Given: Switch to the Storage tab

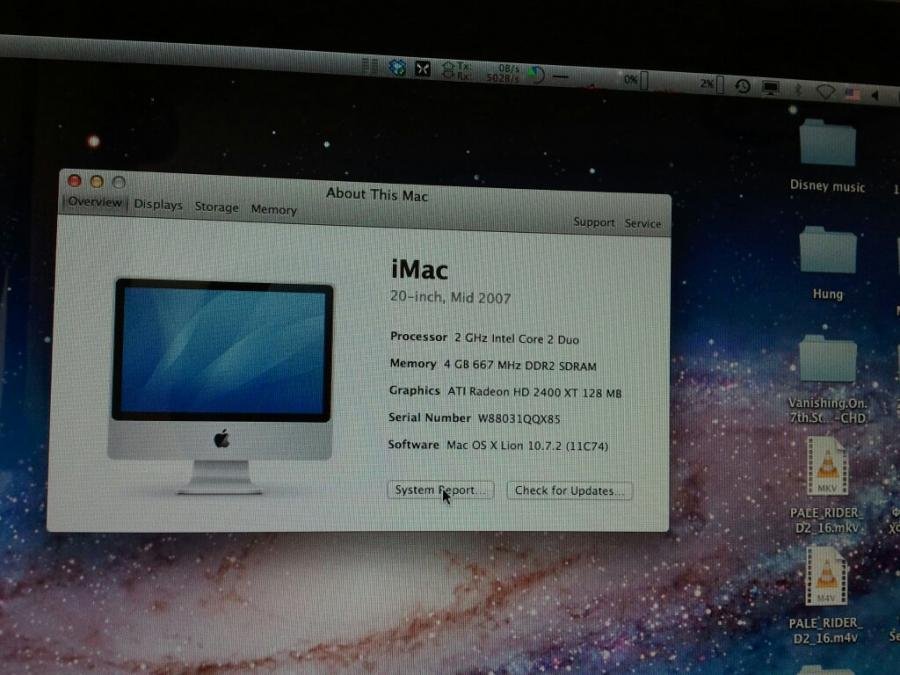Looking at the screenshot, I should point(216,207).
